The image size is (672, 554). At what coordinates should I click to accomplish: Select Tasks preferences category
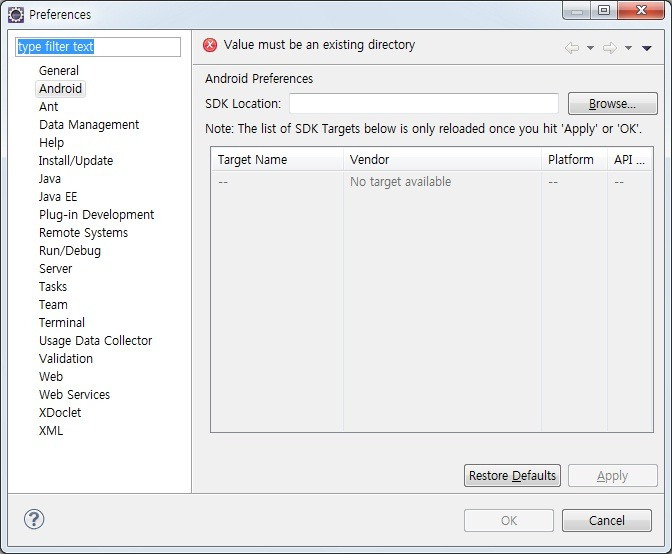pyautogui.click(x=53, y=287)
